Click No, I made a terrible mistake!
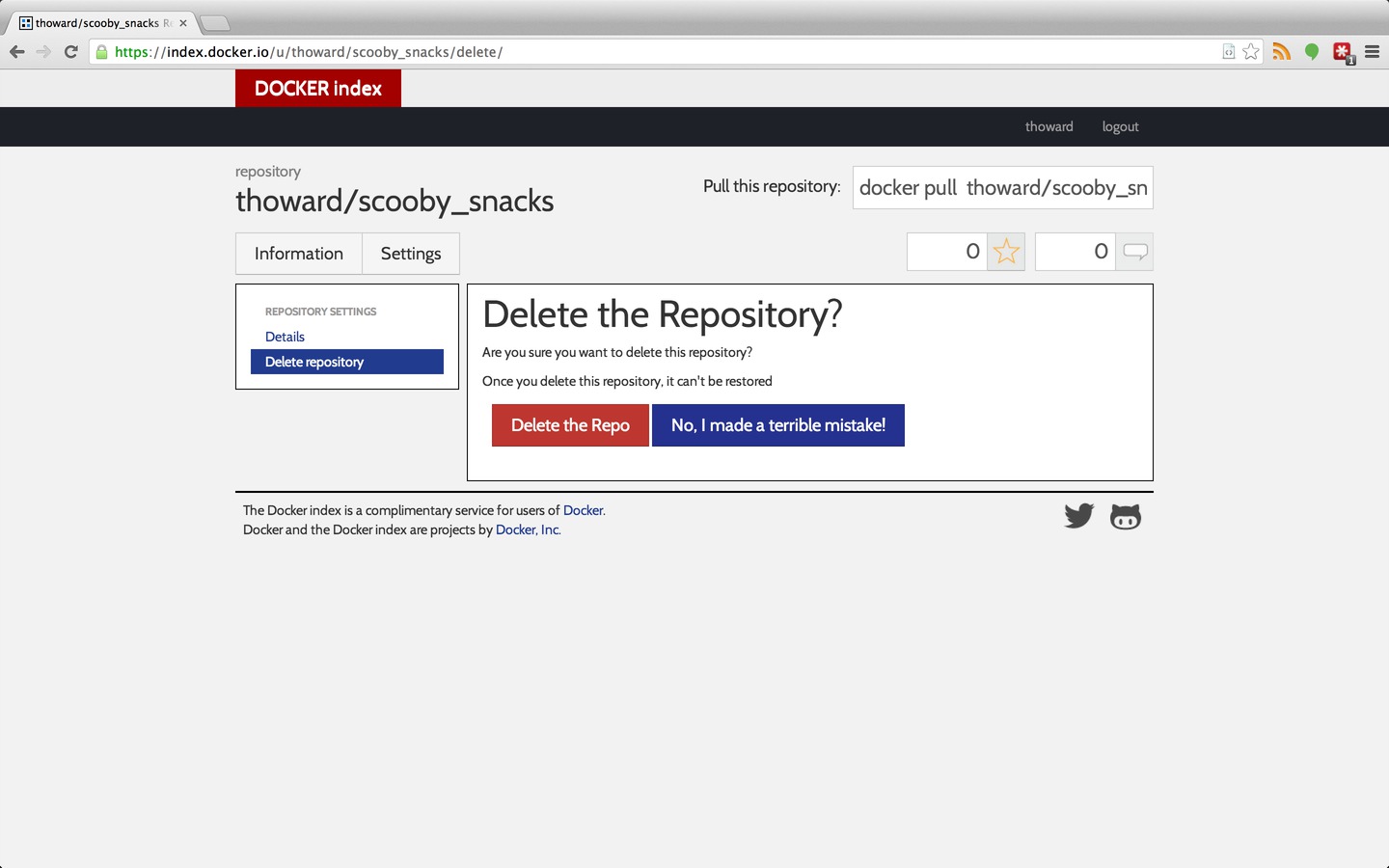 (778, 425)
